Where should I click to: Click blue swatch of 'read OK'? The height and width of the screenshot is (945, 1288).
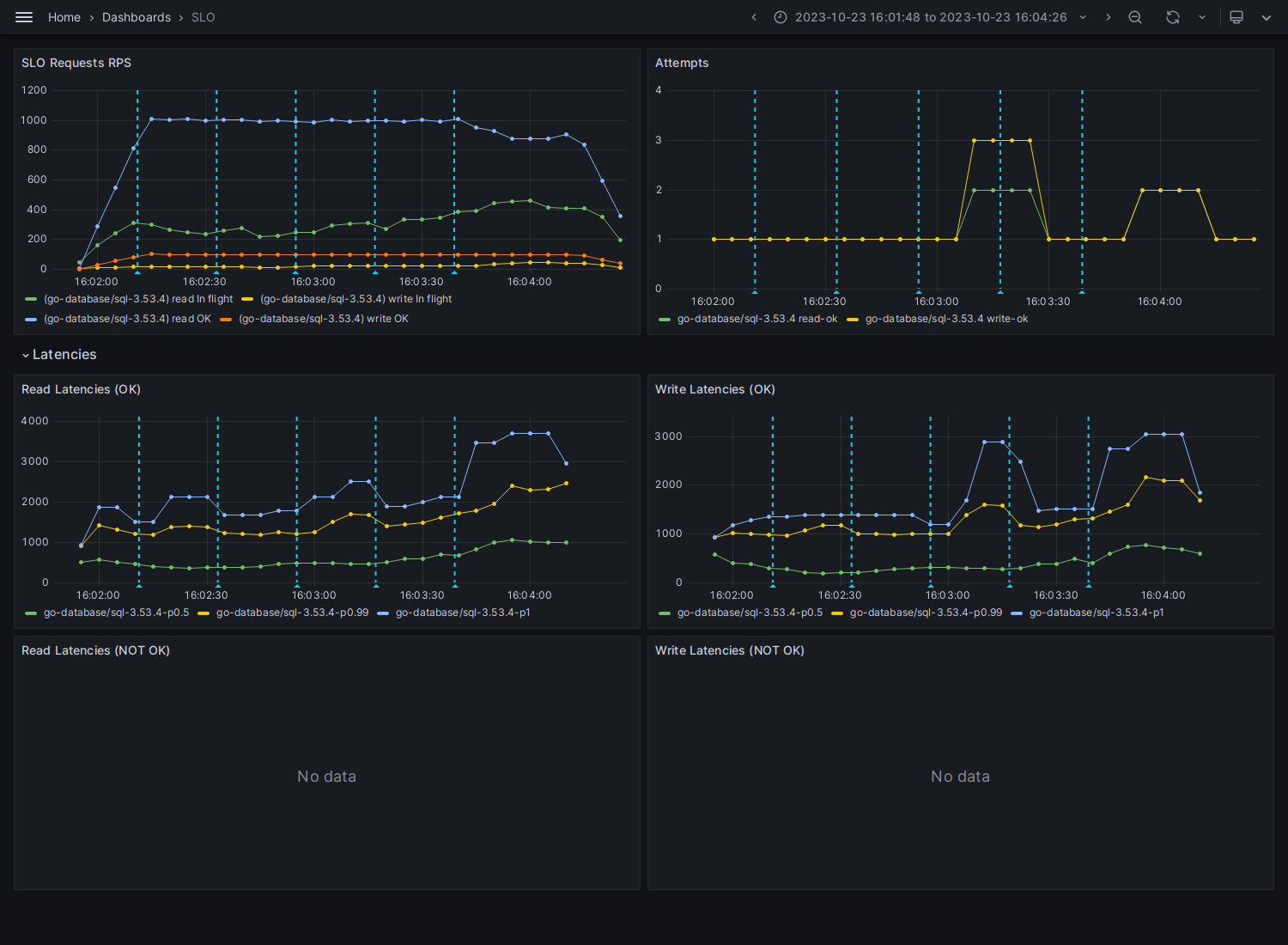click(x=31, y=320)
